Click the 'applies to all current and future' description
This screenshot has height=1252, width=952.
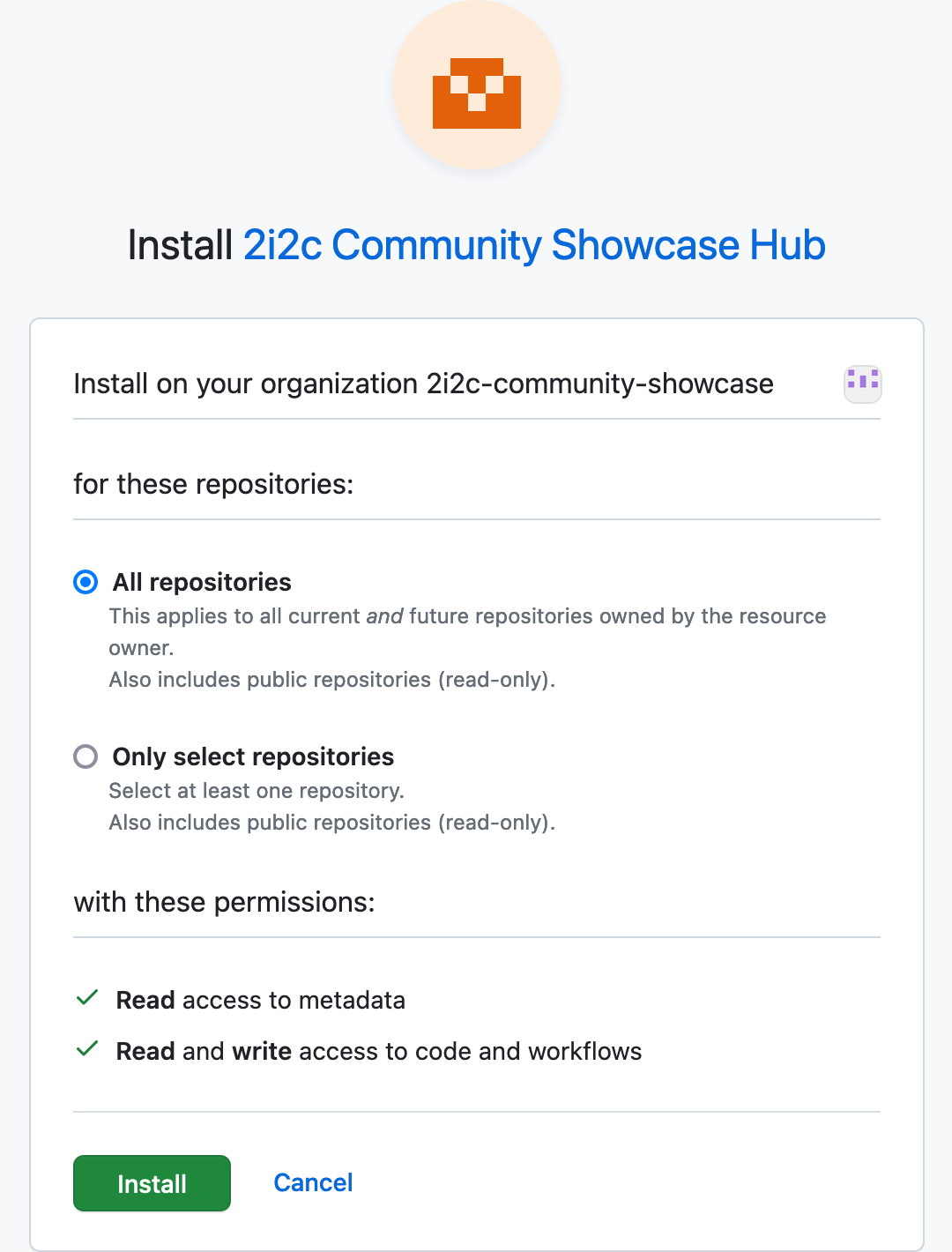click(x=467, y=616)
